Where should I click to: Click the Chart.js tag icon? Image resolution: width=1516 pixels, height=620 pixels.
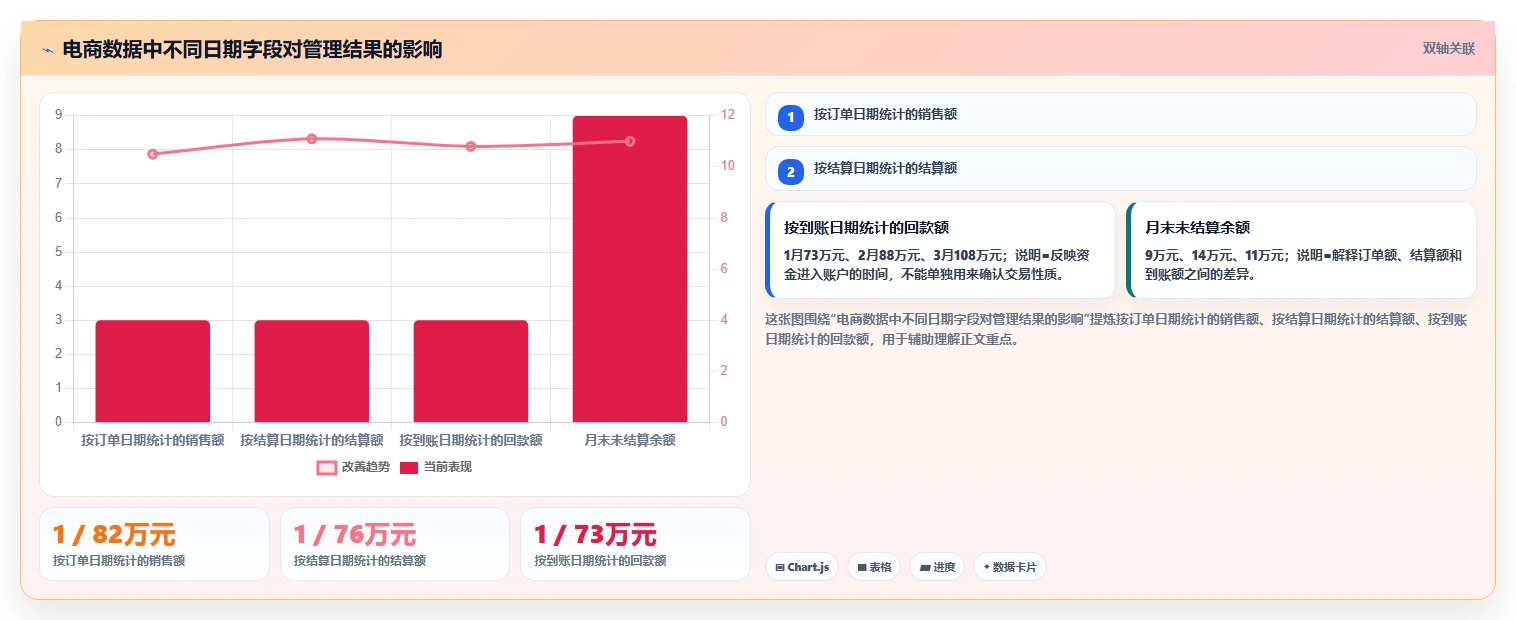pyautogui.click(x=780, y=567)
